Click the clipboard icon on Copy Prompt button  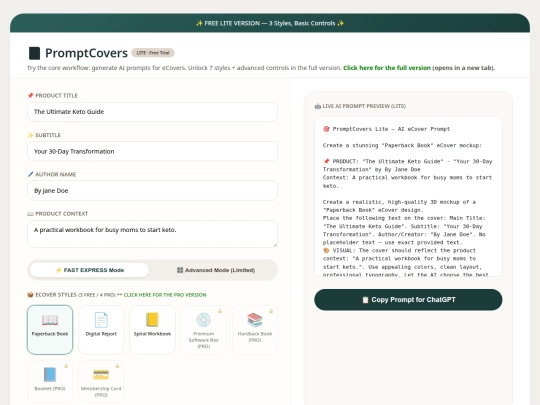[365, 300]
